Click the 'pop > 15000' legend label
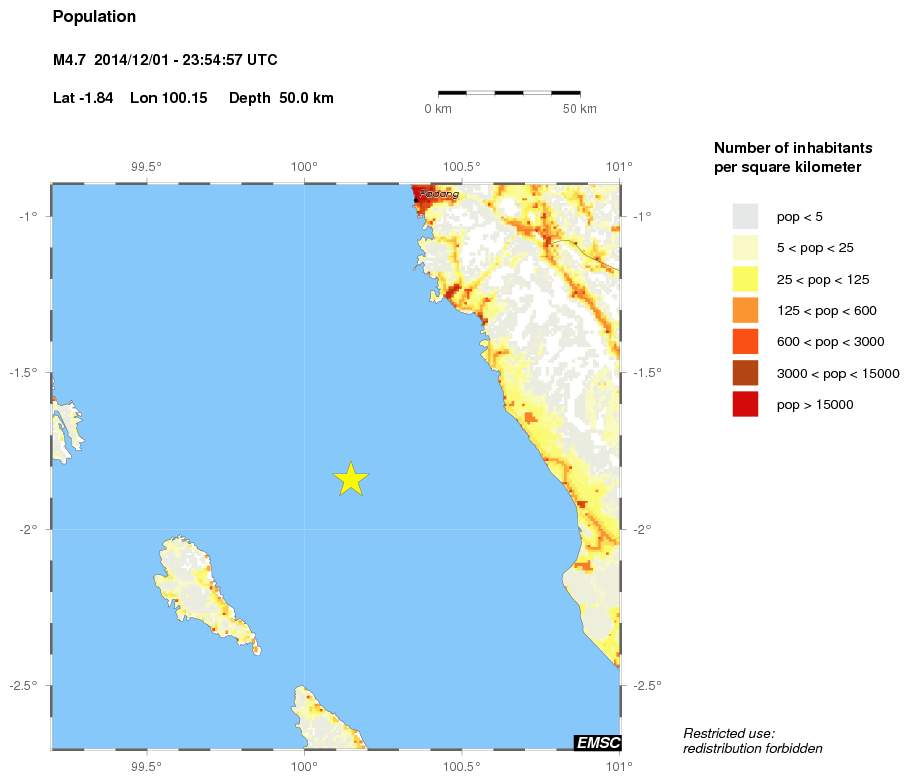This screenshot has height=781, width=910. click(x=815, y=405)
